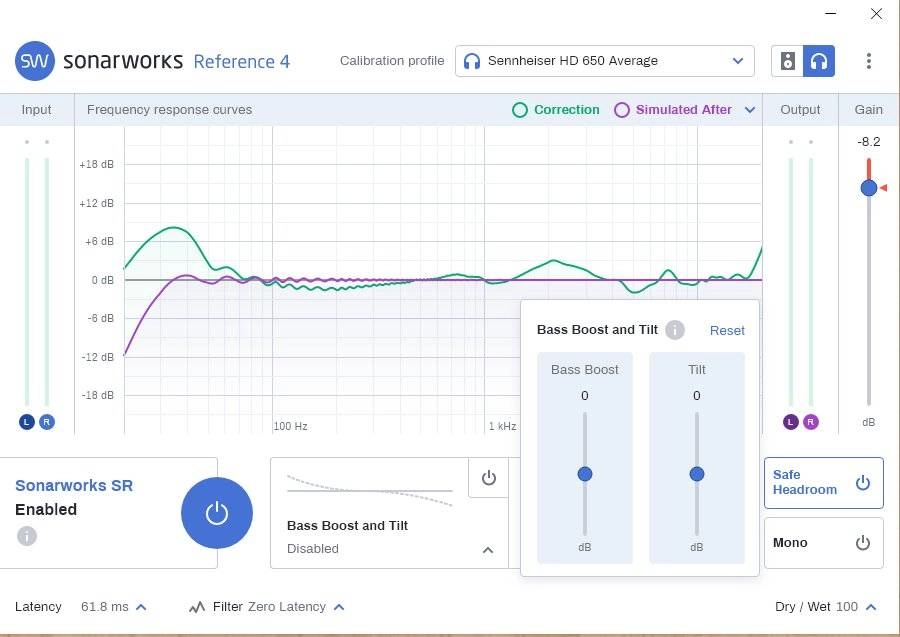900x637 pixels.
Task: Click the Sonarworks SR title
Action: point(74,485)
